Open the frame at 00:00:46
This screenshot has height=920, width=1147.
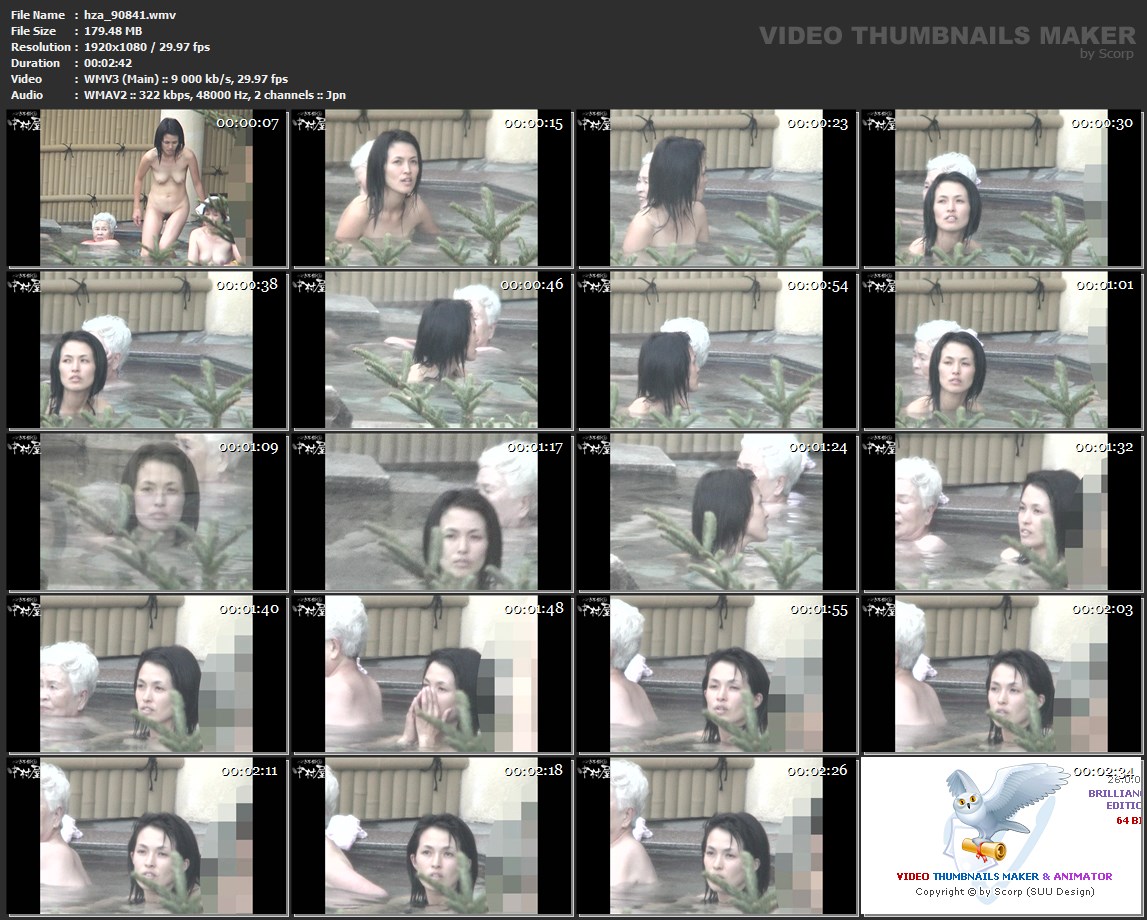(432, 350)
